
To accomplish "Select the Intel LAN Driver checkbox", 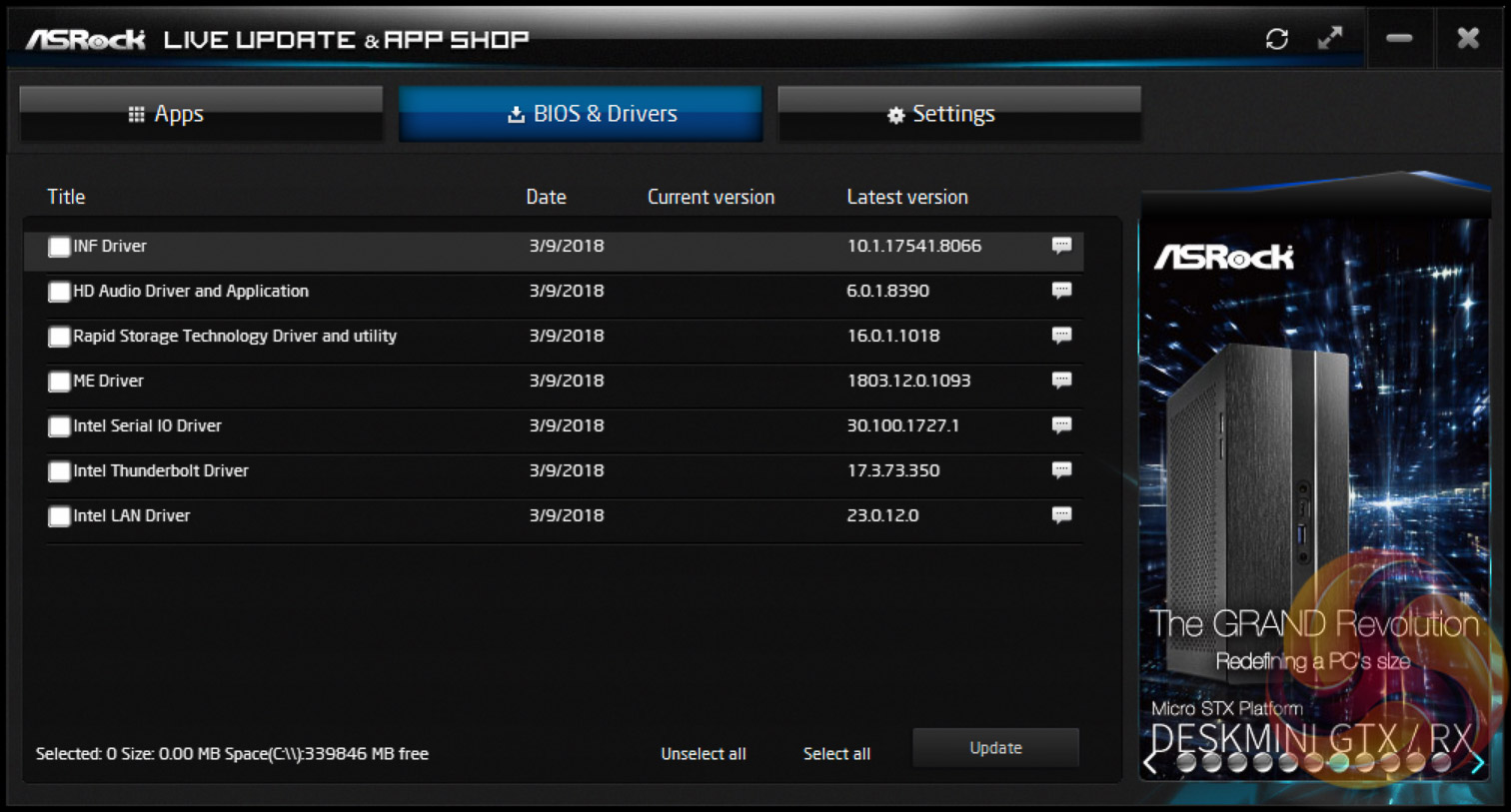I will pyautogui.click(x=59, y=516).
